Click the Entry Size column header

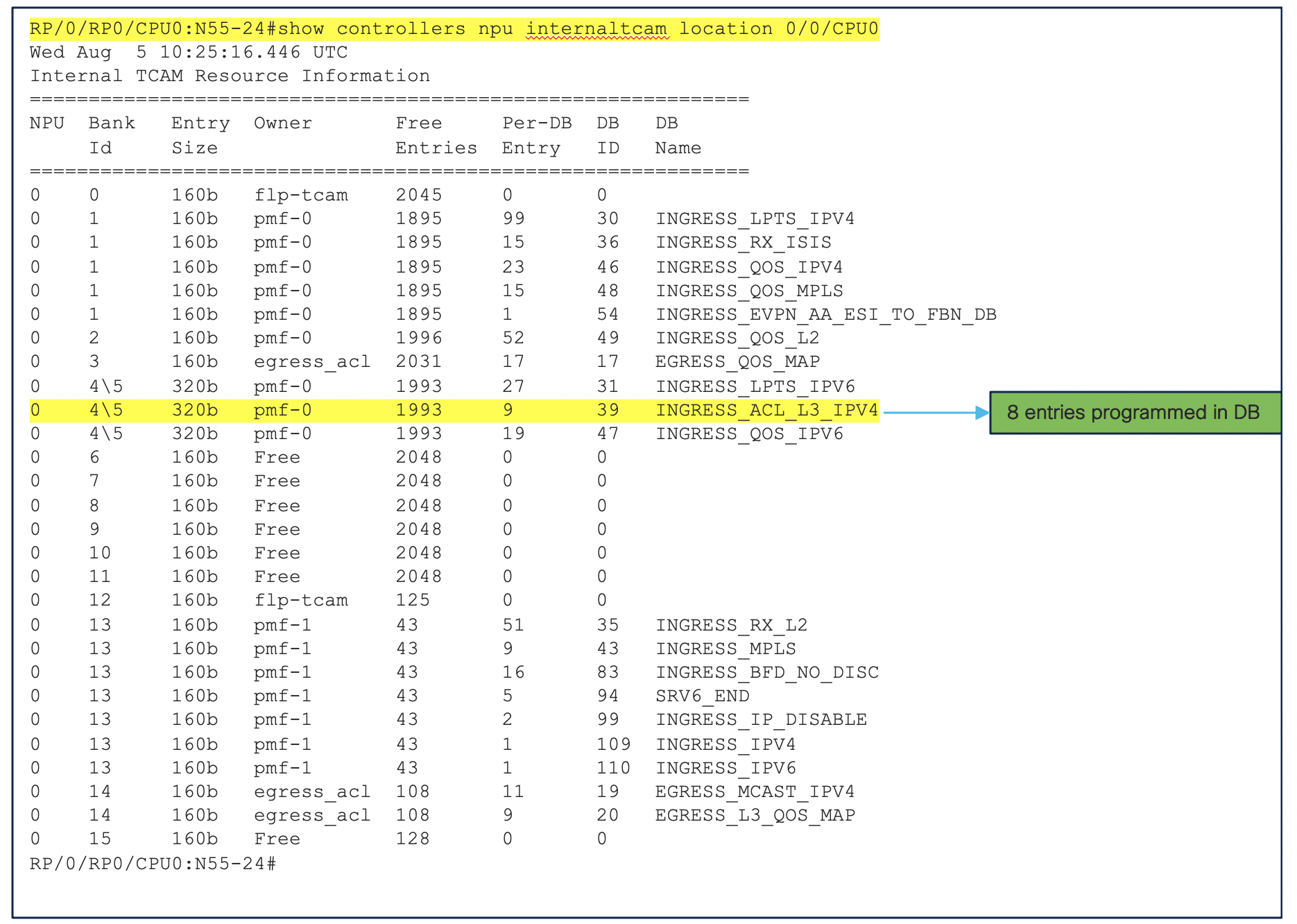pos(200,135)
